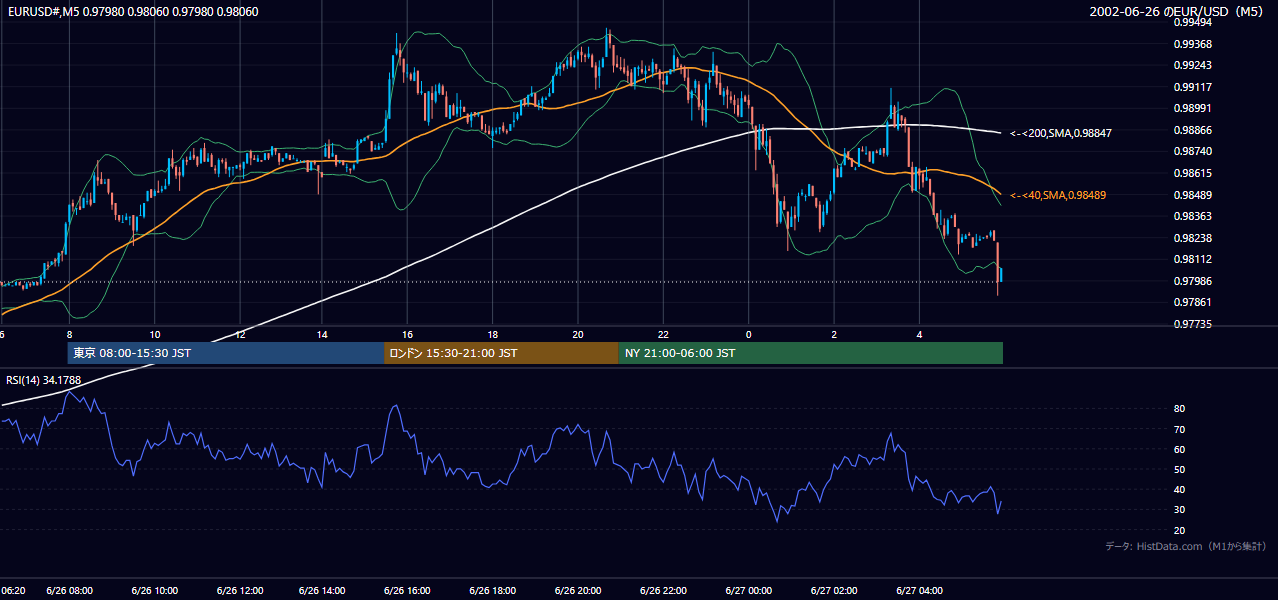Select the 200 SMA 0.98847 label
1278x600 pixels.
(x=1061, y=133)
